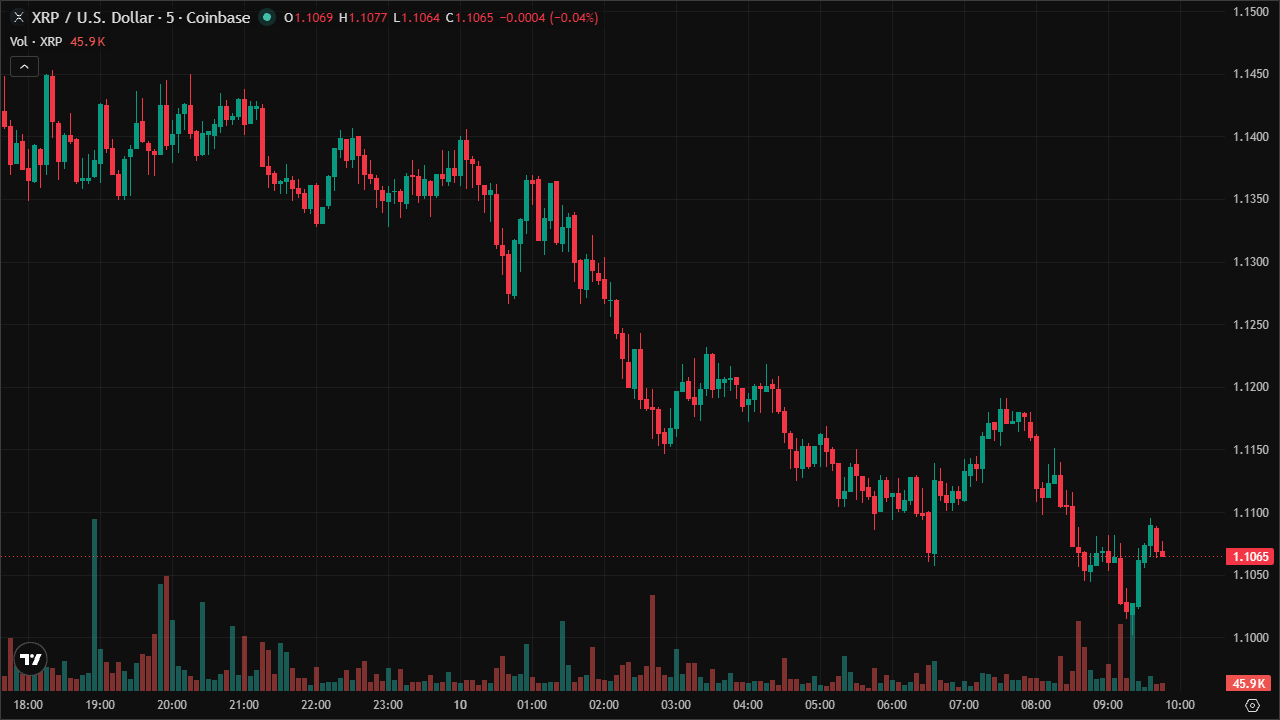1280x720 pixels.
Task: Click the 07:00 time axis label
Action: [x=964, y=705]
